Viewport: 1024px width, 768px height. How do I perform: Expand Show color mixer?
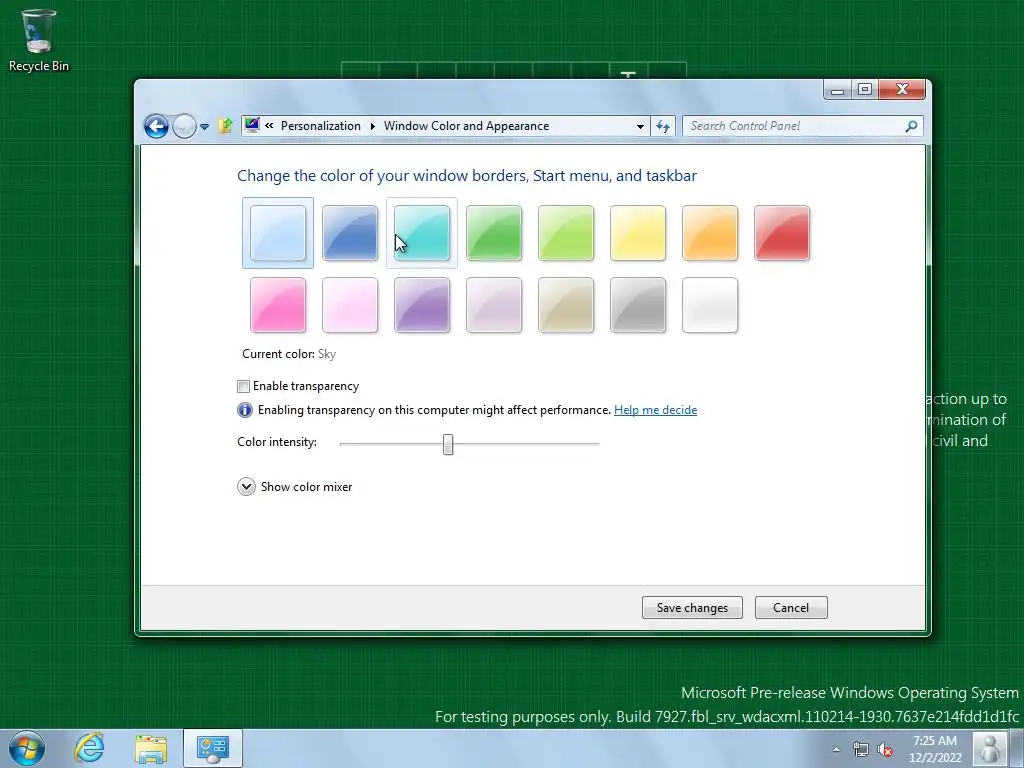tap(246, 487)
